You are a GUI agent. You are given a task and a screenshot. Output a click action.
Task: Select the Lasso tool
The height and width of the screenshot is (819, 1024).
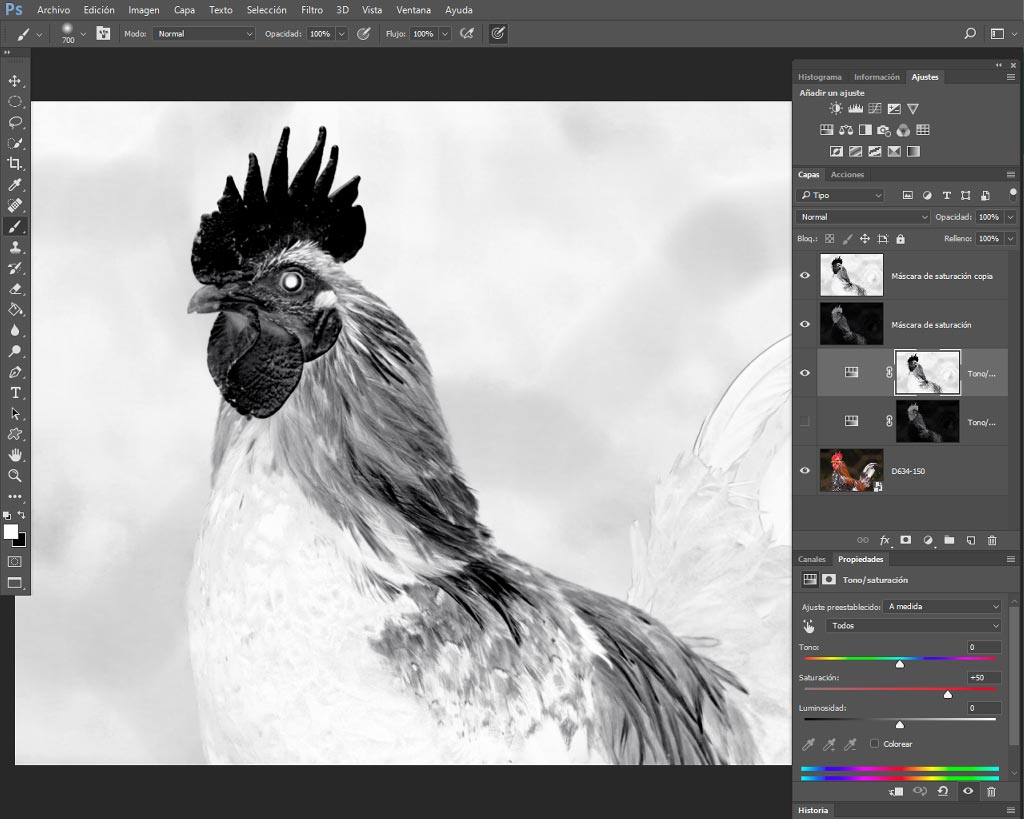14,122
